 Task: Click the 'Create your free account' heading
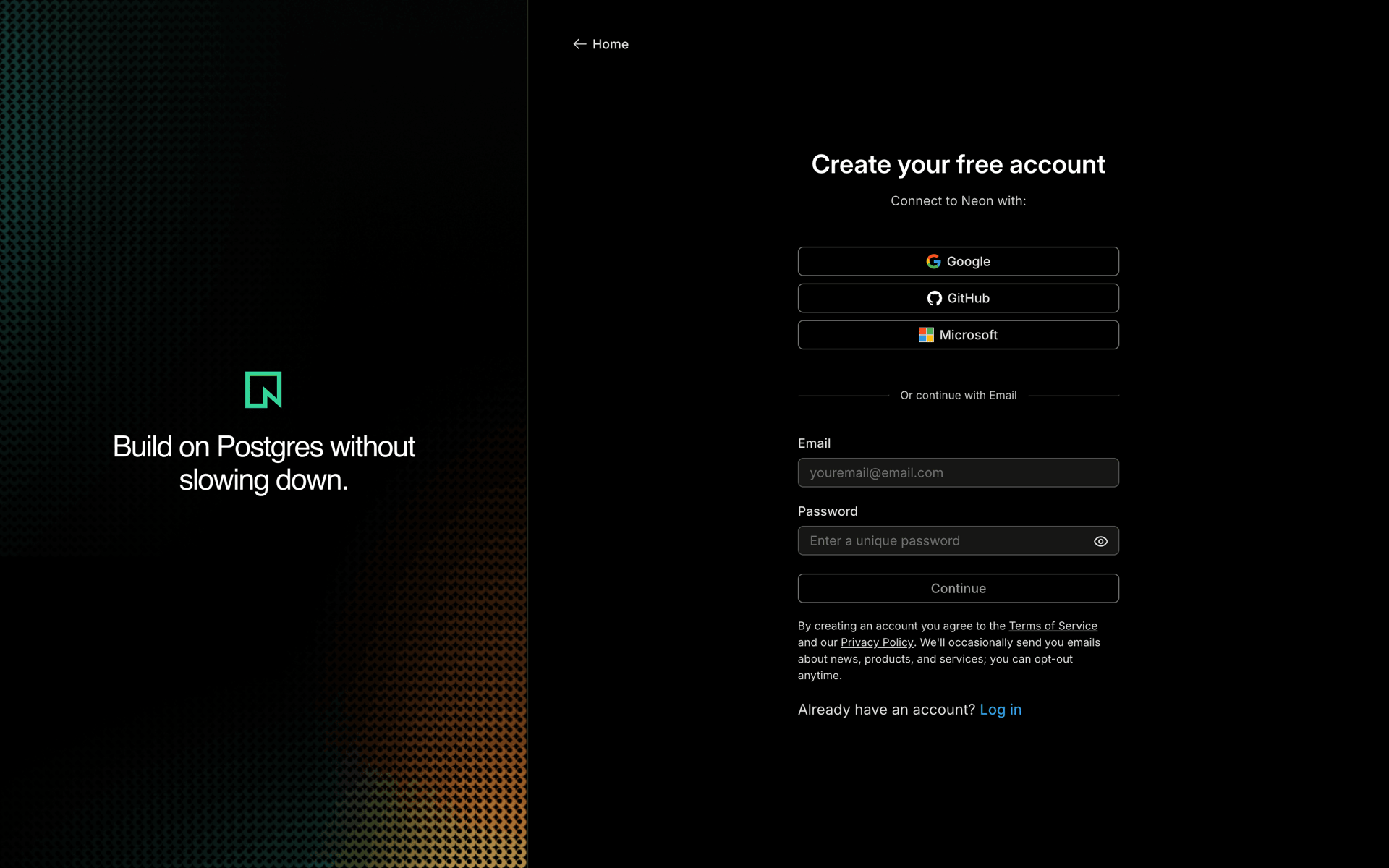(958, 164)
